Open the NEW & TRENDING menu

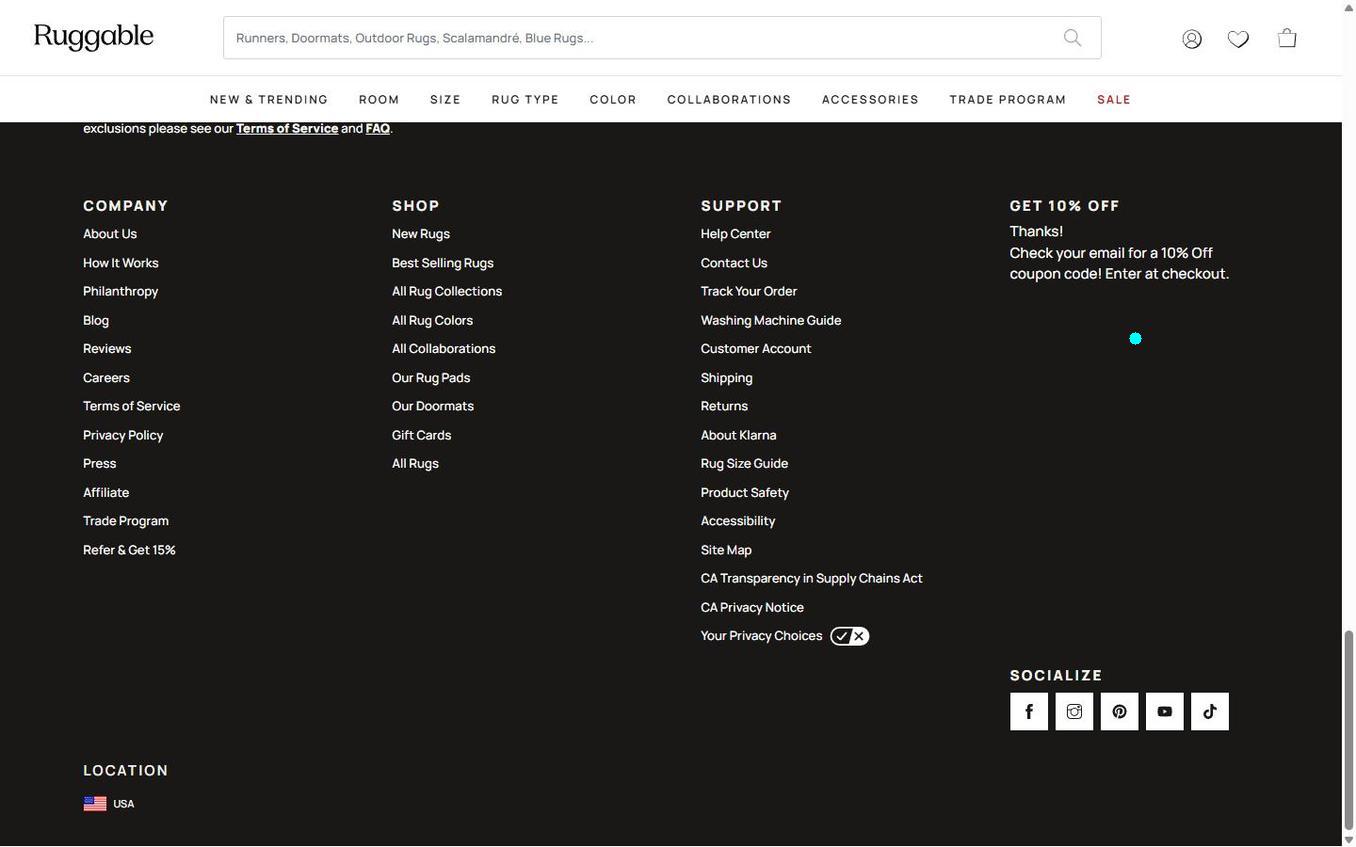269,98
